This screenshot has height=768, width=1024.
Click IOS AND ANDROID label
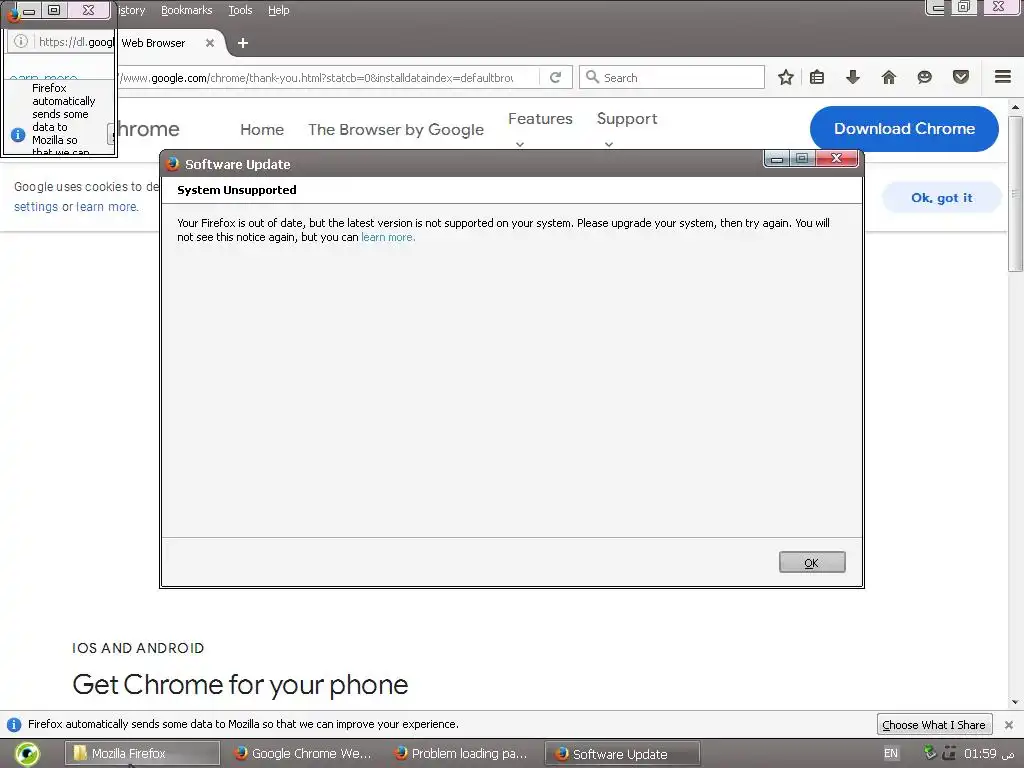[138, 648]
